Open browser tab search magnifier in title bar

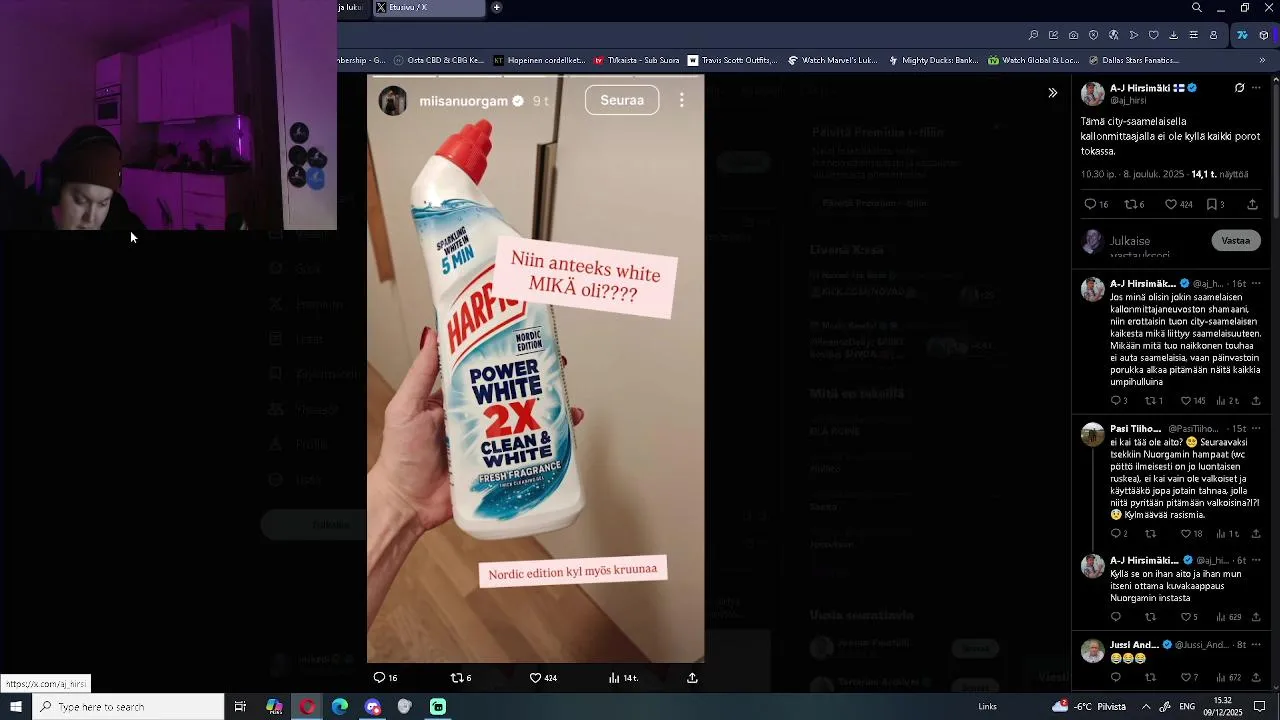pos(1197,8)
